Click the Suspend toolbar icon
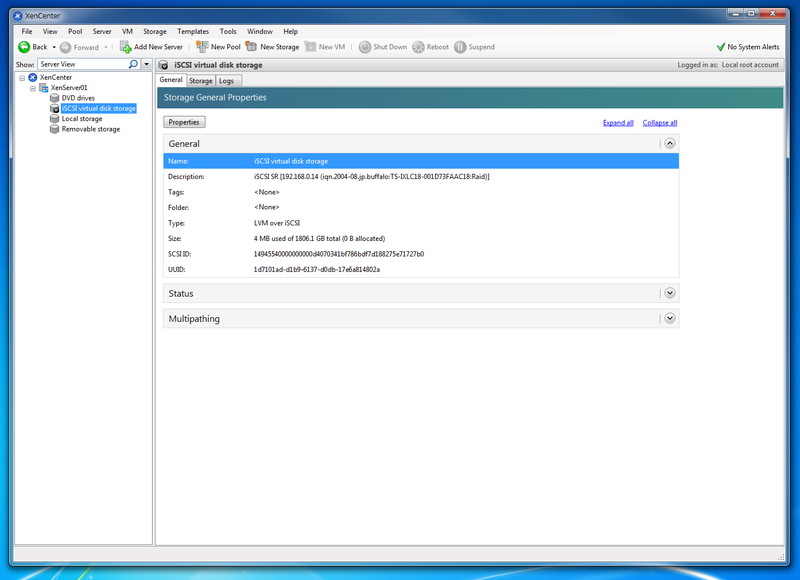Image resolution: width=800 pixels, height=580 pixels. 460,47
